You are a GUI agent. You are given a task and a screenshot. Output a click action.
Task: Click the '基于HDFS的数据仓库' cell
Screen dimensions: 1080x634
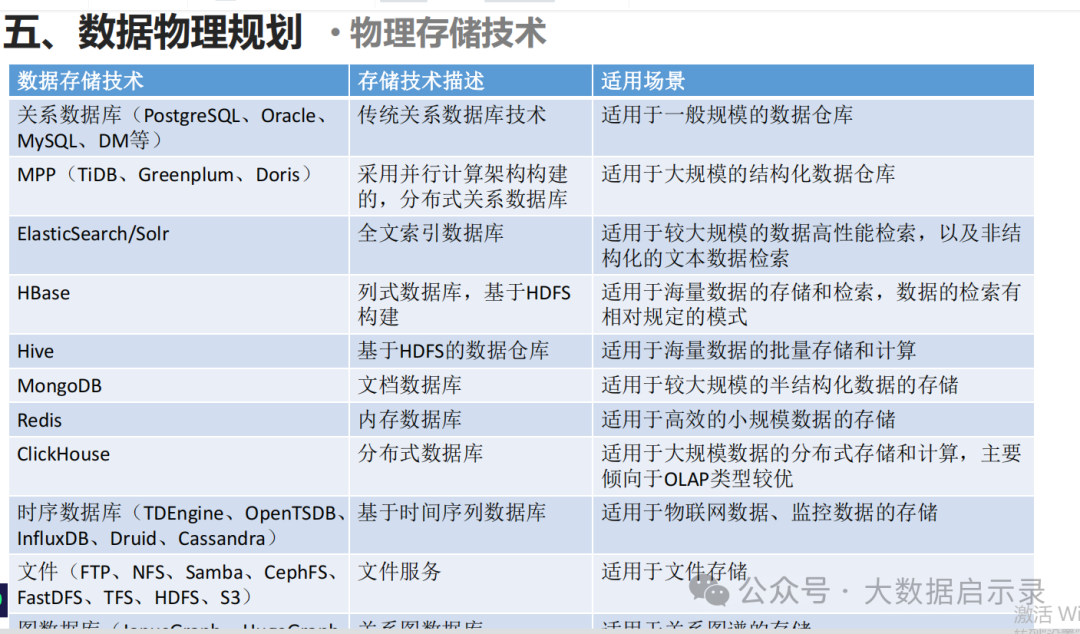click(x=470, y=351)
